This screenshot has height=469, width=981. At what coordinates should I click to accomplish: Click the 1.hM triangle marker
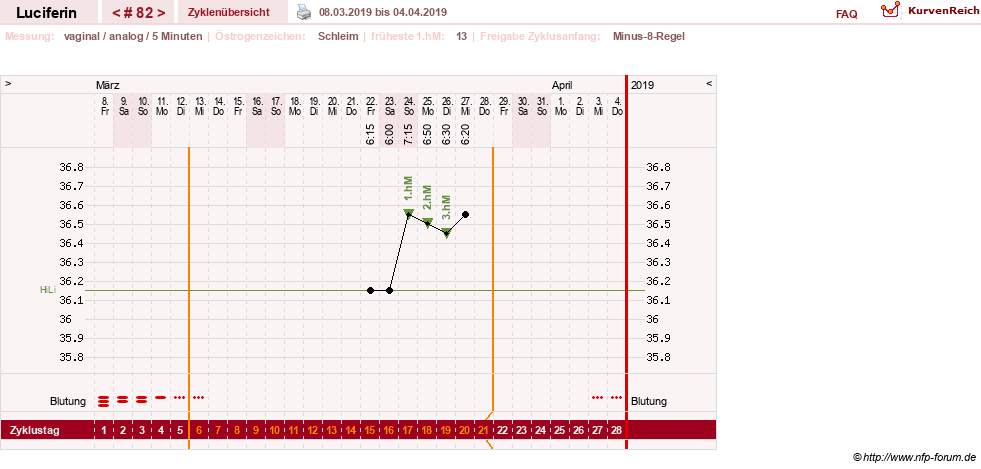coord(409,214)
